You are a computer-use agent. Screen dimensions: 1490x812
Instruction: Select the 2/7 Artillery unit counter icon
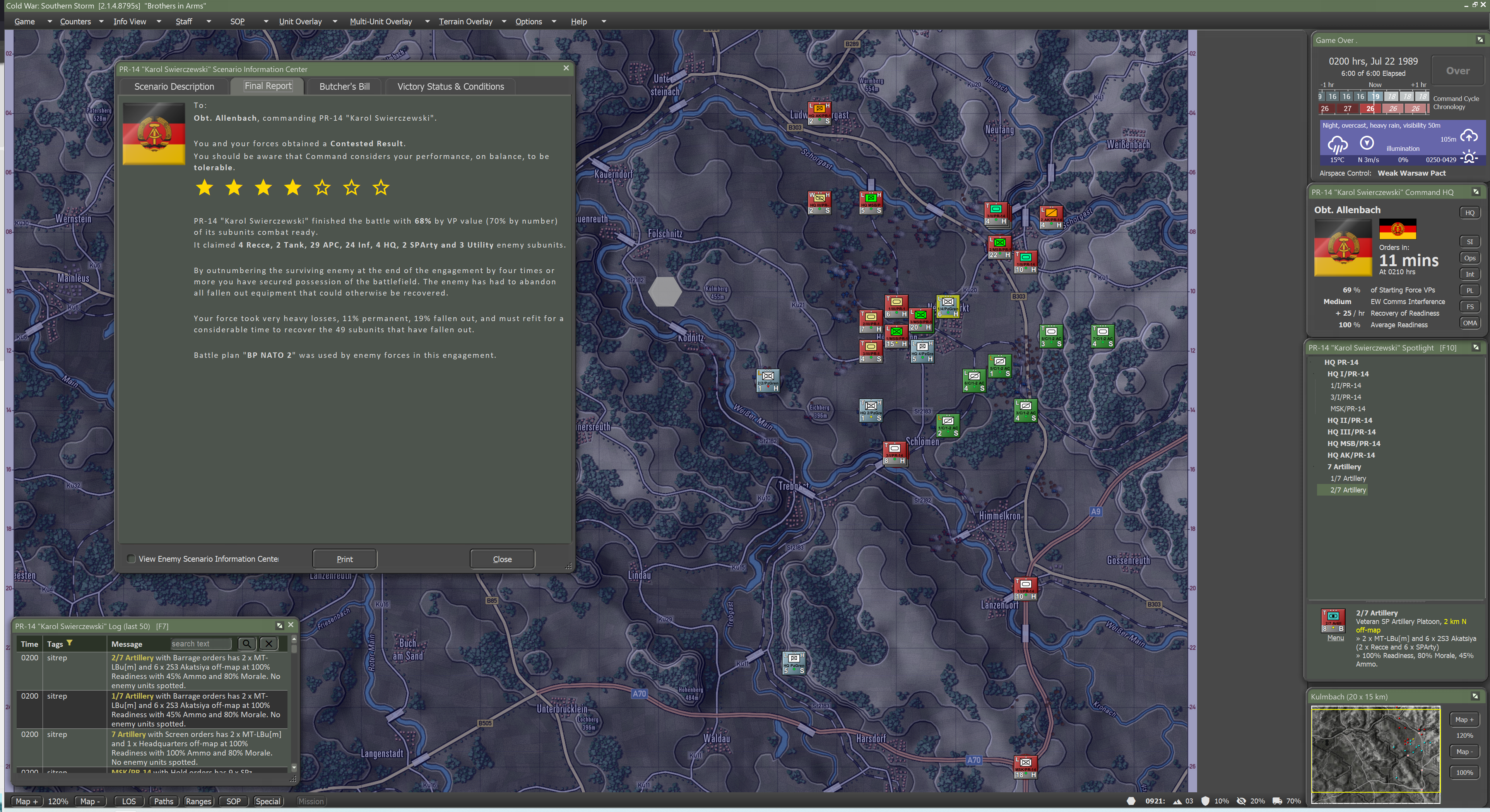coord(1333,621)
